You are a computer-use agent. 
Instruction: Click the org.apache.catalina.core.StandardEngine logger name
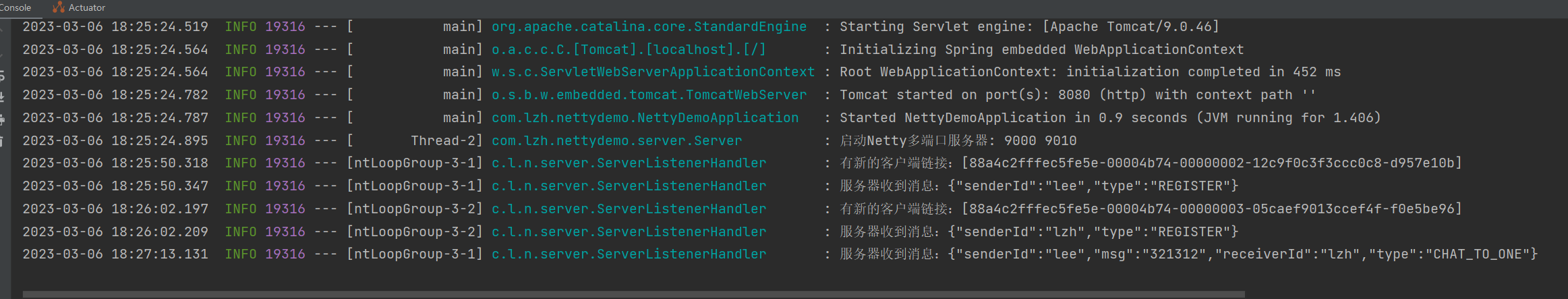click(x=649, y=27)
